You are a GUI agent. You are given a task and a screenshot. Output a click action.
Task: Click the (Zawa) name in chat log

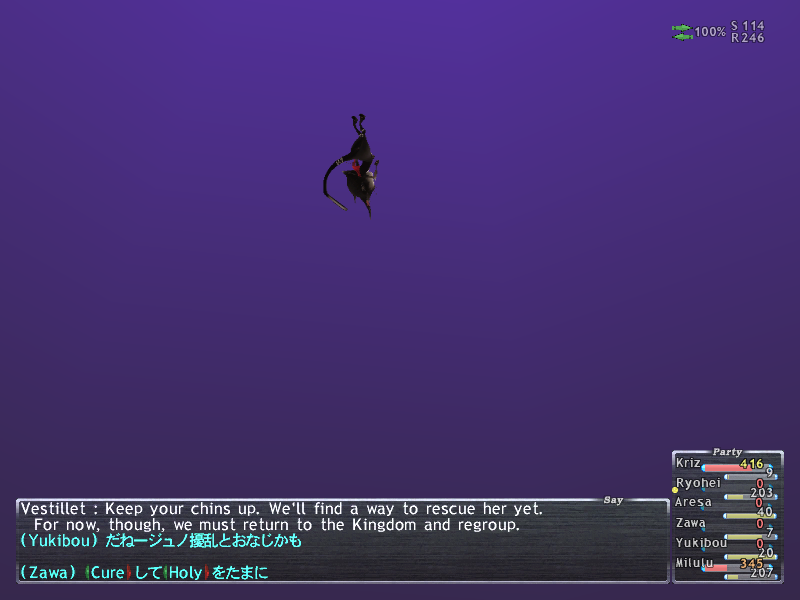point(48,572)
